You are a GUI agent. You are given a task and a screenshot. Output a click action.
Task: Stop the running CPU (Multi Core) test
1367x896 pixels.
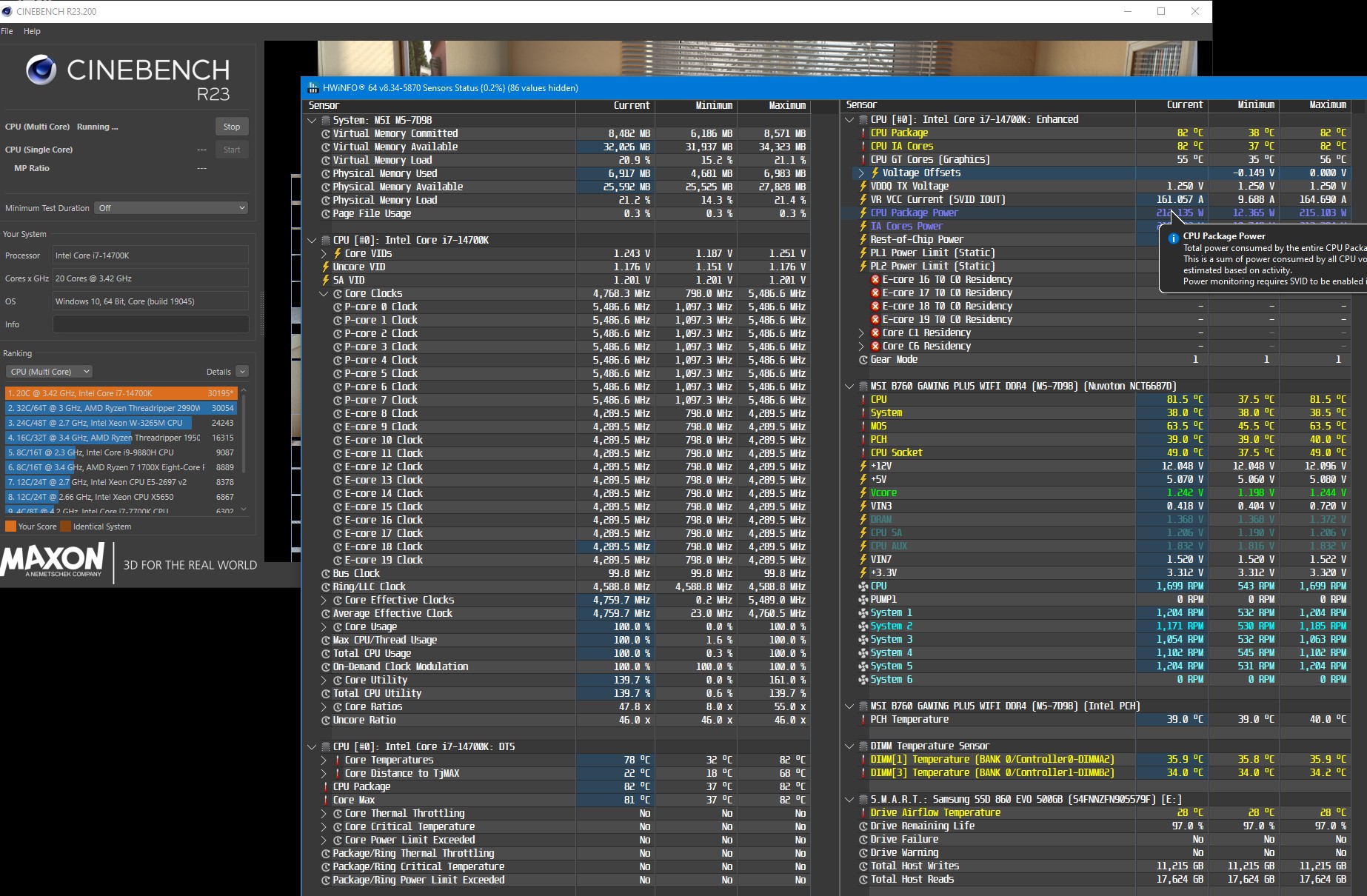(x=232, y=127)
